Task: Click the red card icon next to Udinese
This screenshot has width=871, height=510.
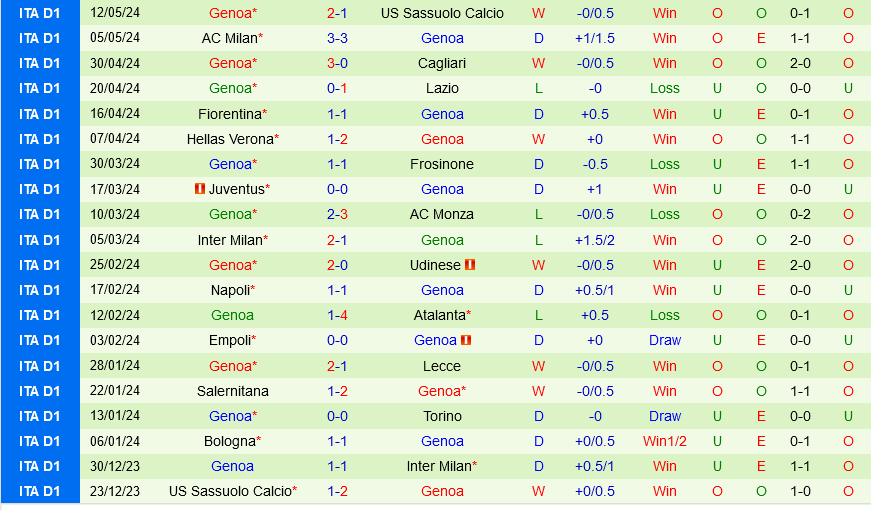Action: (470, 265)
